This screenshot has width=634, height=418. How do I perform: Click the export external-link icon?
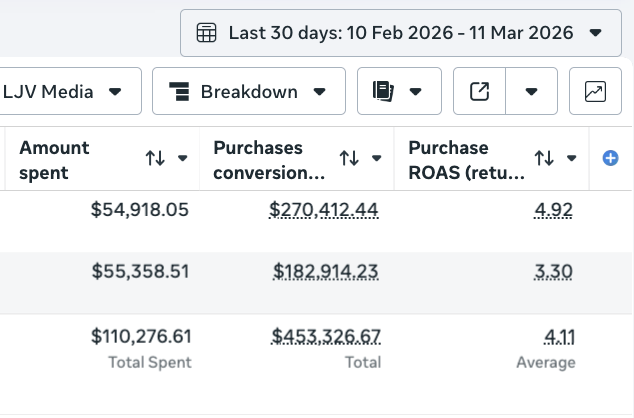[480, 92]
